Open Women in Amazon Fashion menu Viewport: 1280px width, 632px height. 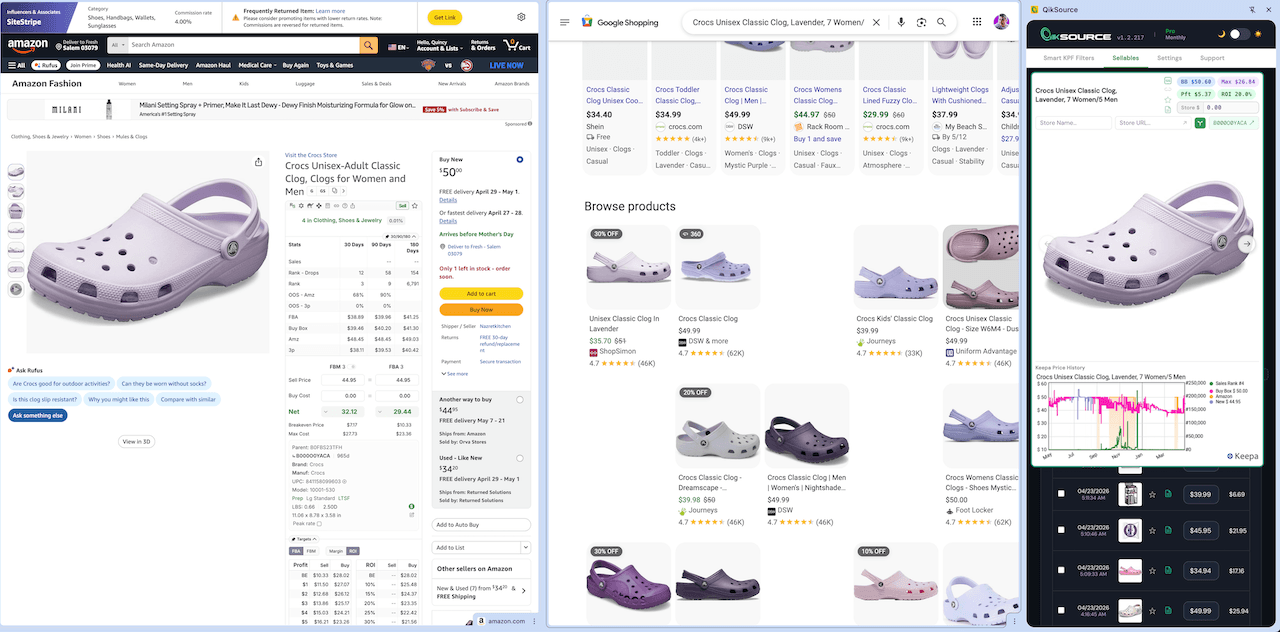(127, 84)
